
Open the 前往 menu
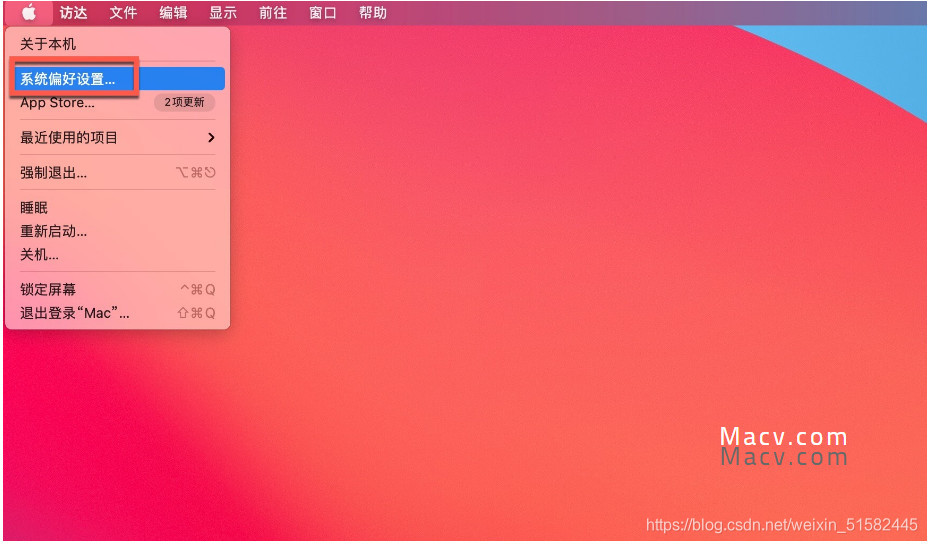pyautogui.click(x=272, y=12)
